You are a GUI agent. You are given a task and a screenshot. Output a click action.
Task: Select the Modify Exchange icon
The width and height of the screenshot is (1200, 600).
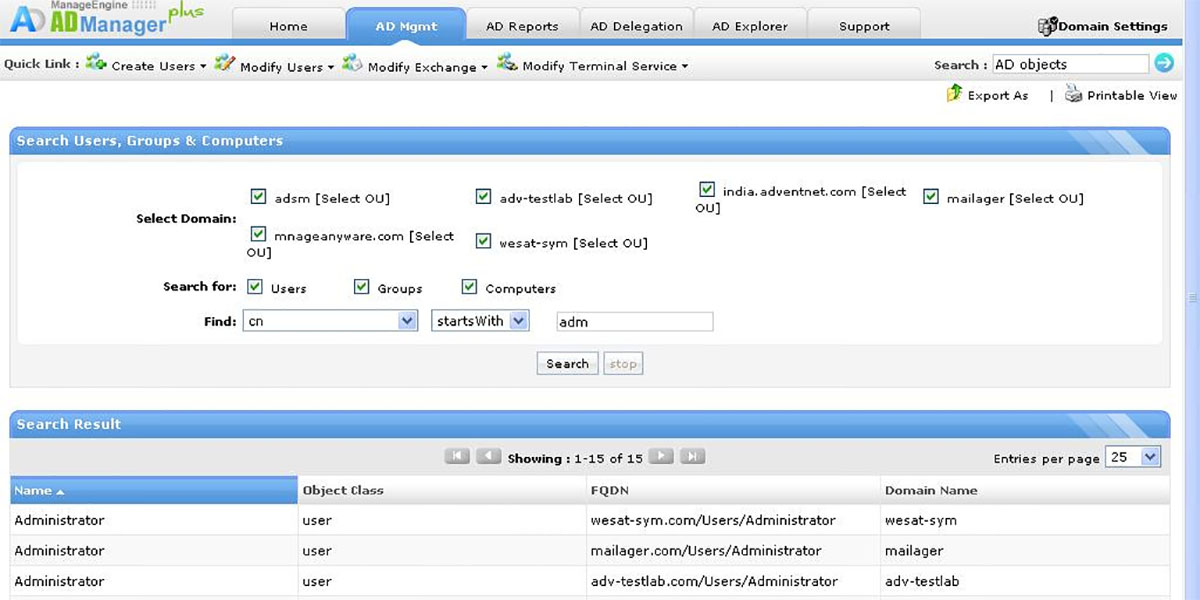(352, 64)
